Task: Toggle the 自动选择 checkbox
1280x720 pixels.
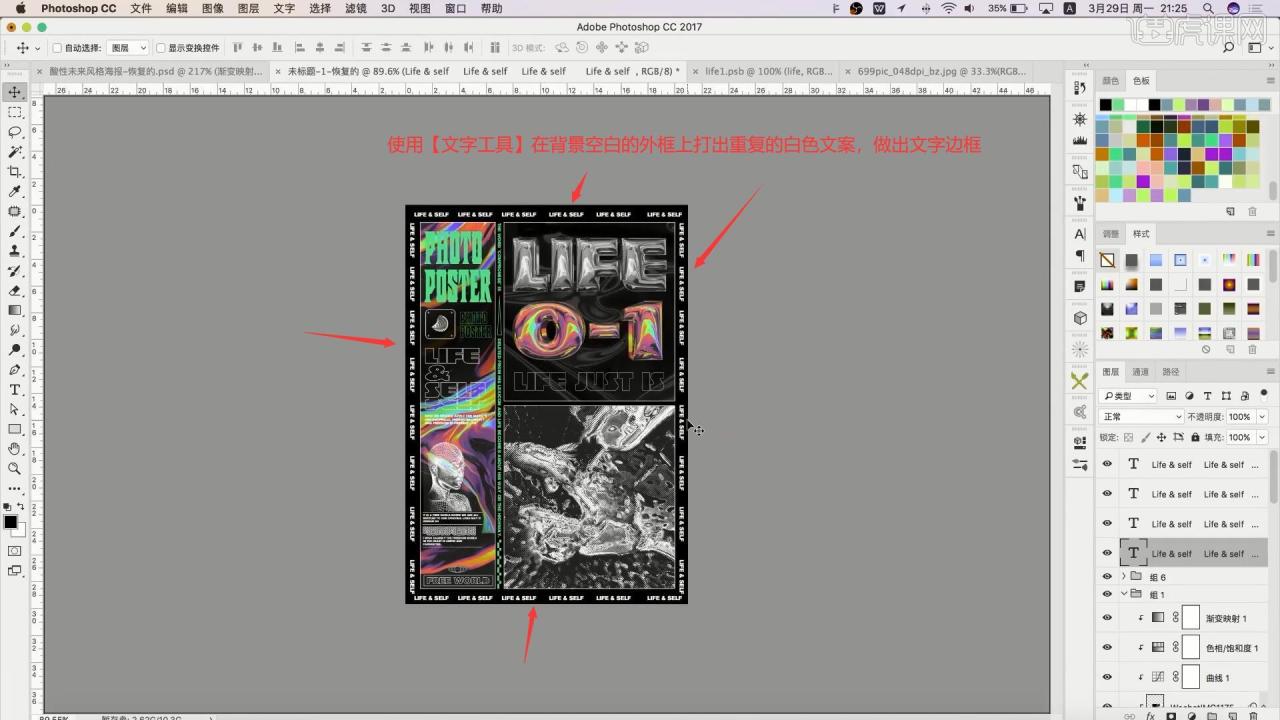Action: [57, 48]
